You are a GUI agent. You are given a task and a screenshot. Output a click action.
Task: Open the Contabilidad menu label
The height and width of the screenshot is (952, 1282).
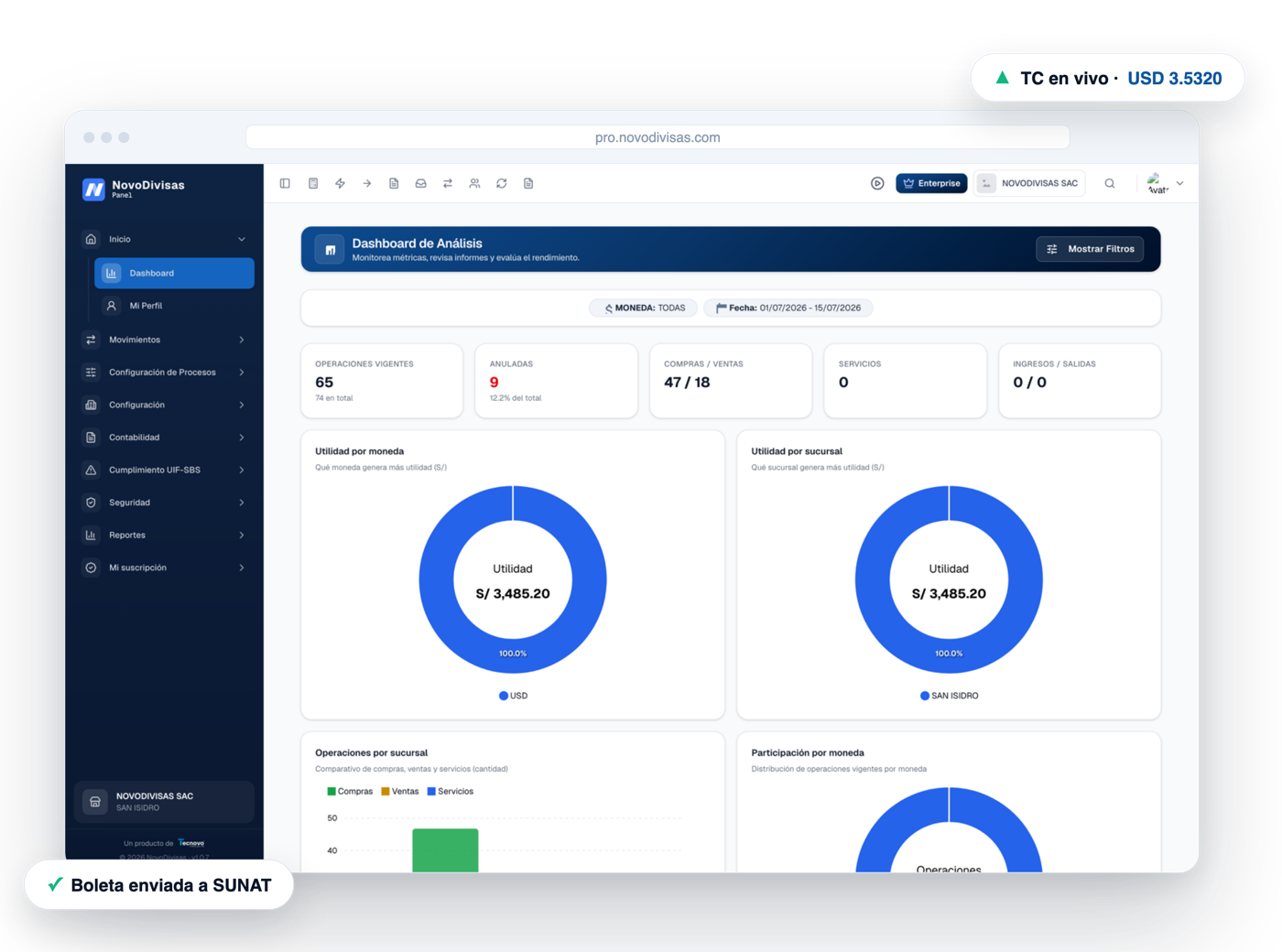[x=135, y=438]
